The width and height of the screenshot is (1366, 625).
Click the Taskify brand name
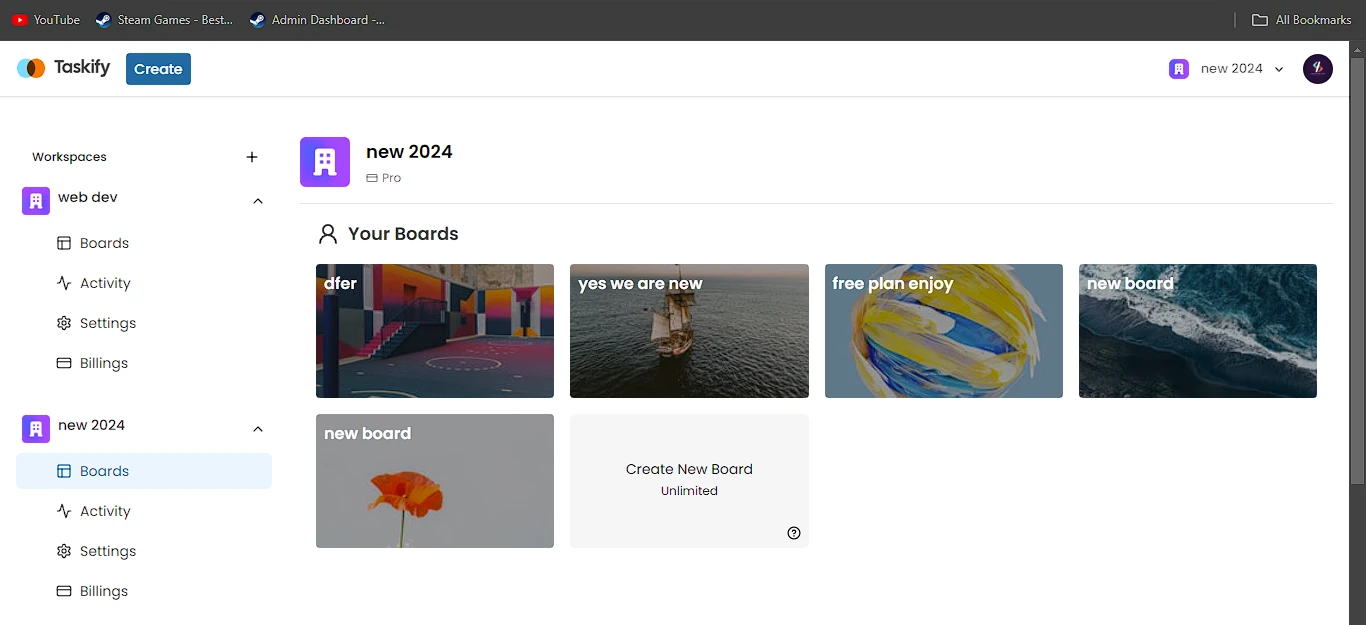coord(82,68)
